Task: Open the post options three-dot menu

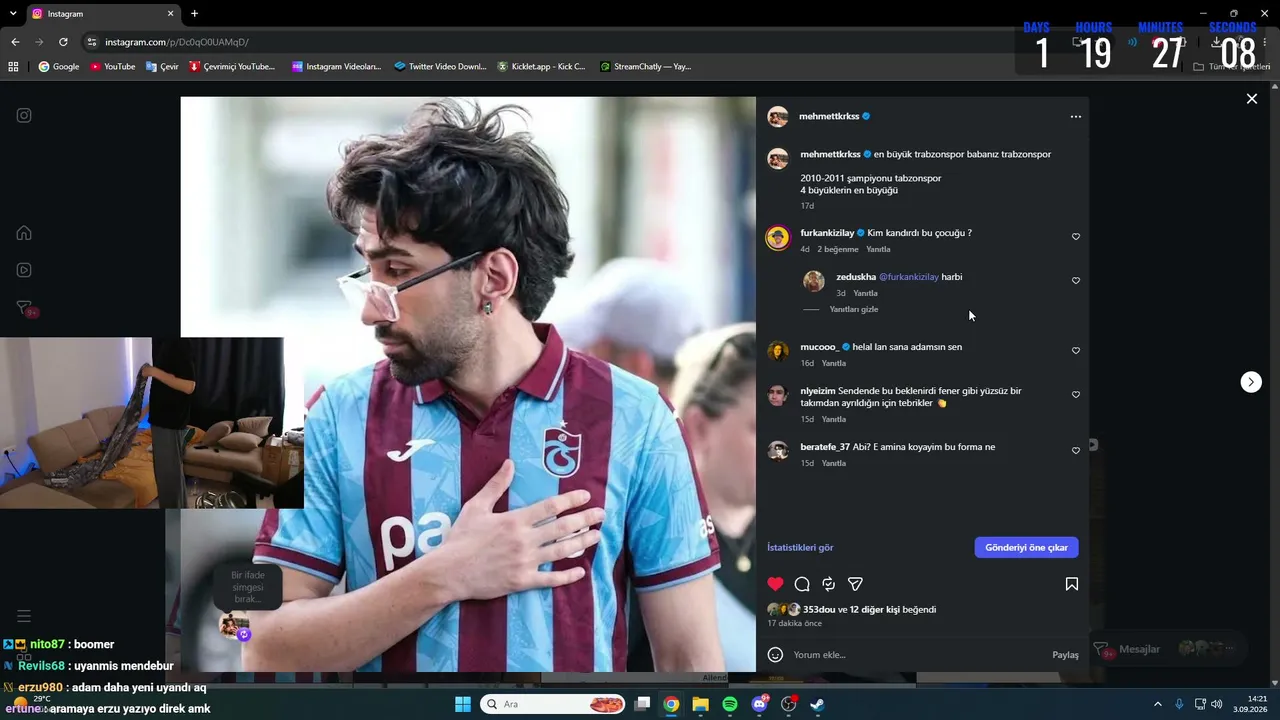Action: [1076, 117]
